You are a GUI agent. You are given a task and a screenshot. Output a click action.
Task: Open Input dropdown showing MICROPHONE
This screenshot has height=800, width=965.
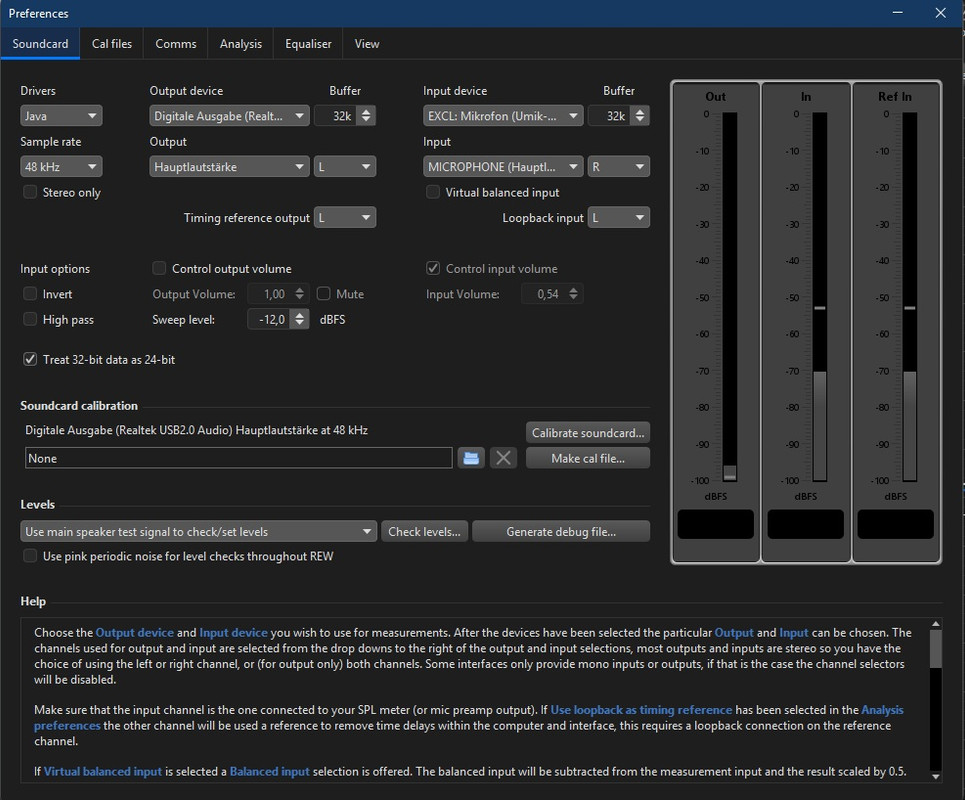click(x=503, y=167)
